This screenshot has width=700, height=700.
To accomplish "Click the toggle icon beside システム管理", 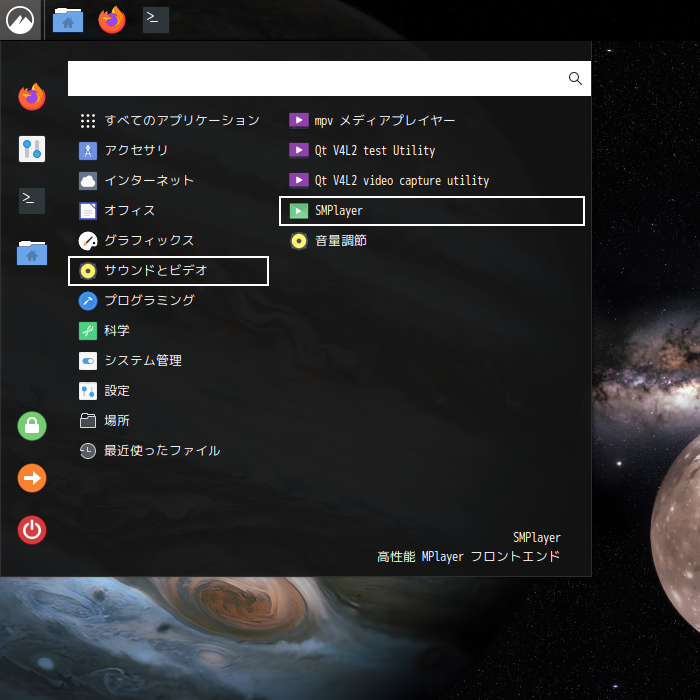I will pos(88,361).
